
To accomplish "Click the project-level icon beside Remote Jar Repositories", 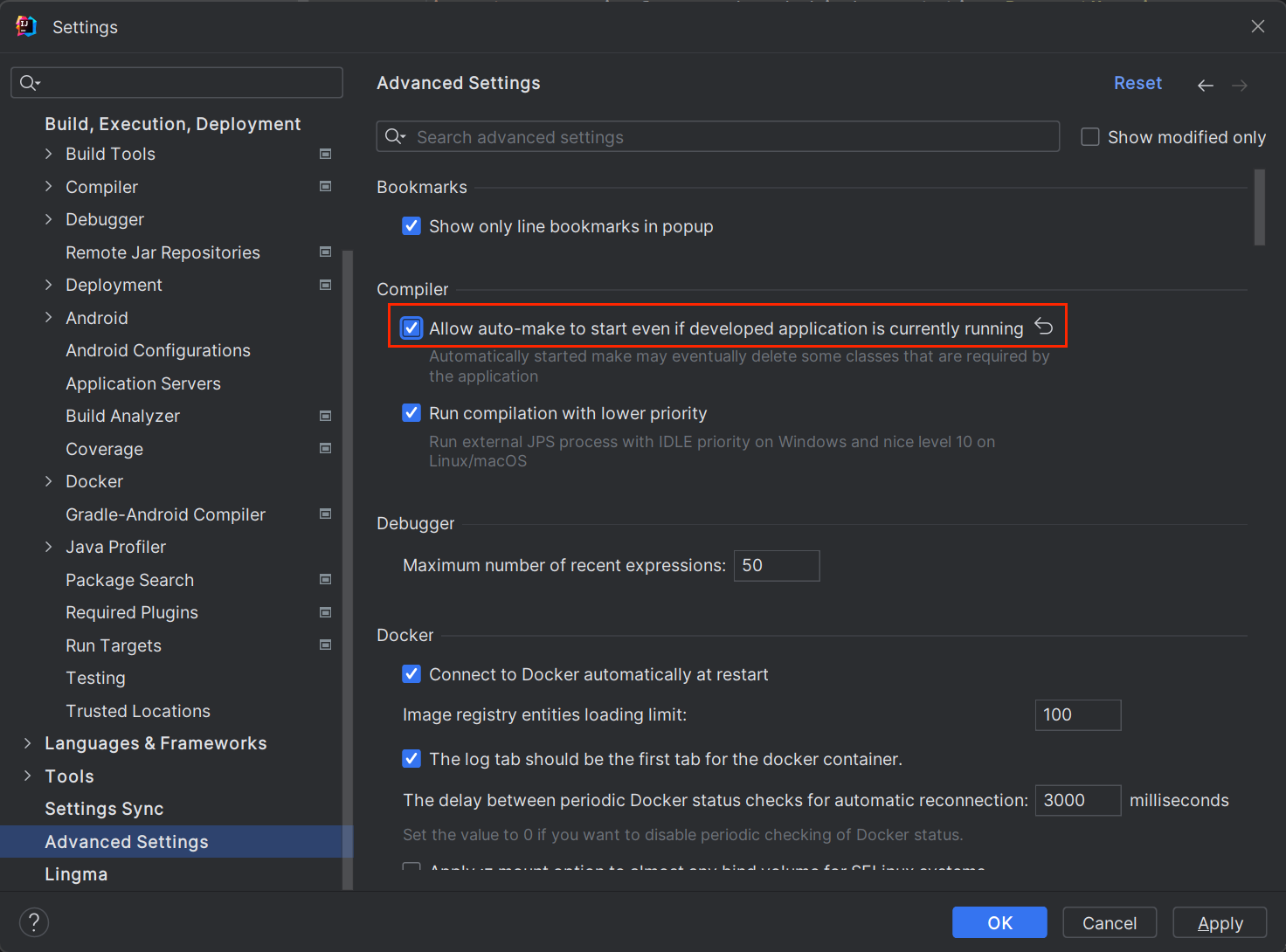I will [x=325, y=252].
